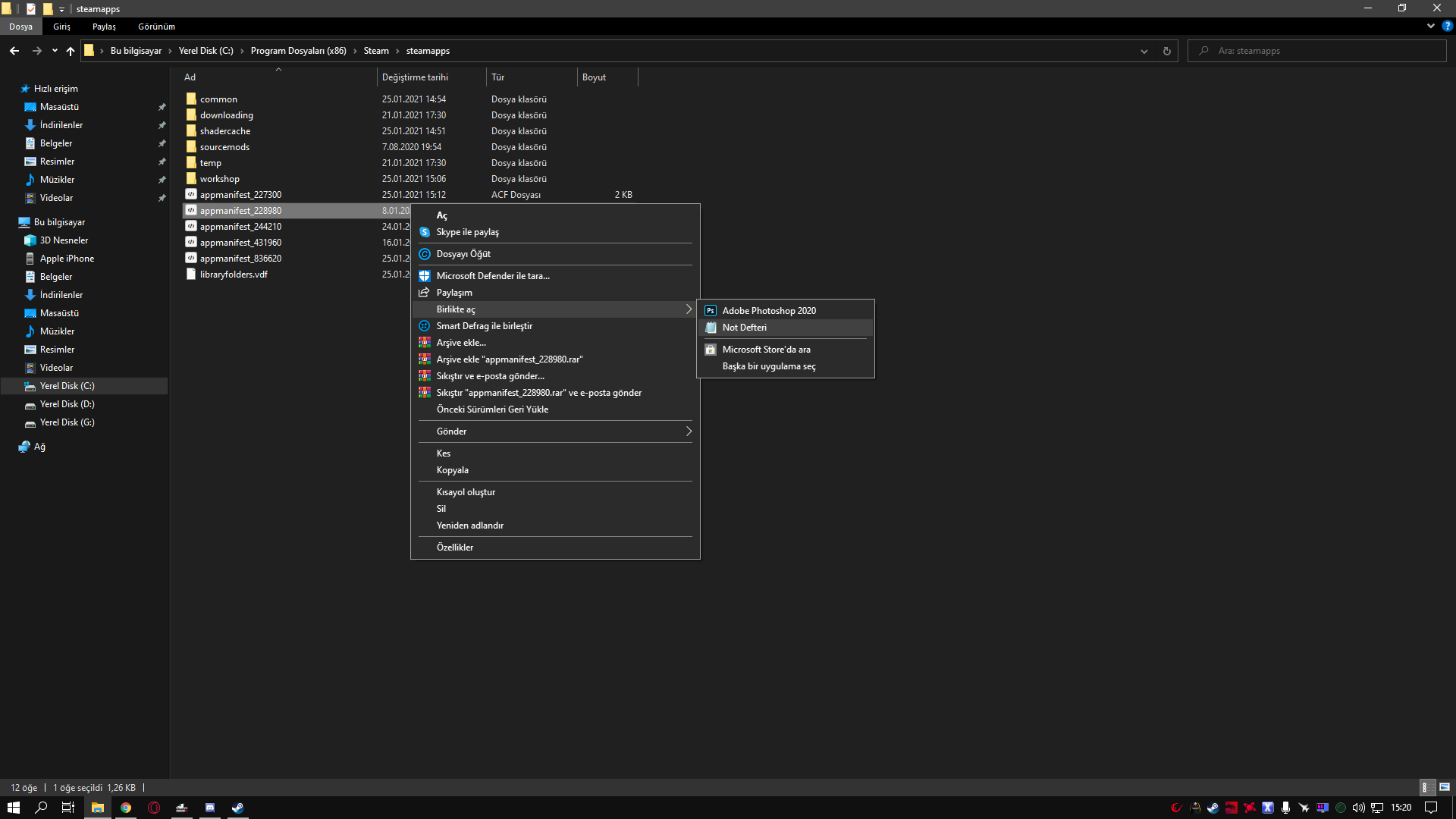Click the up-one-level arrow button
The height and width of the screenshot is (819, 1456).
coord(71,51)
